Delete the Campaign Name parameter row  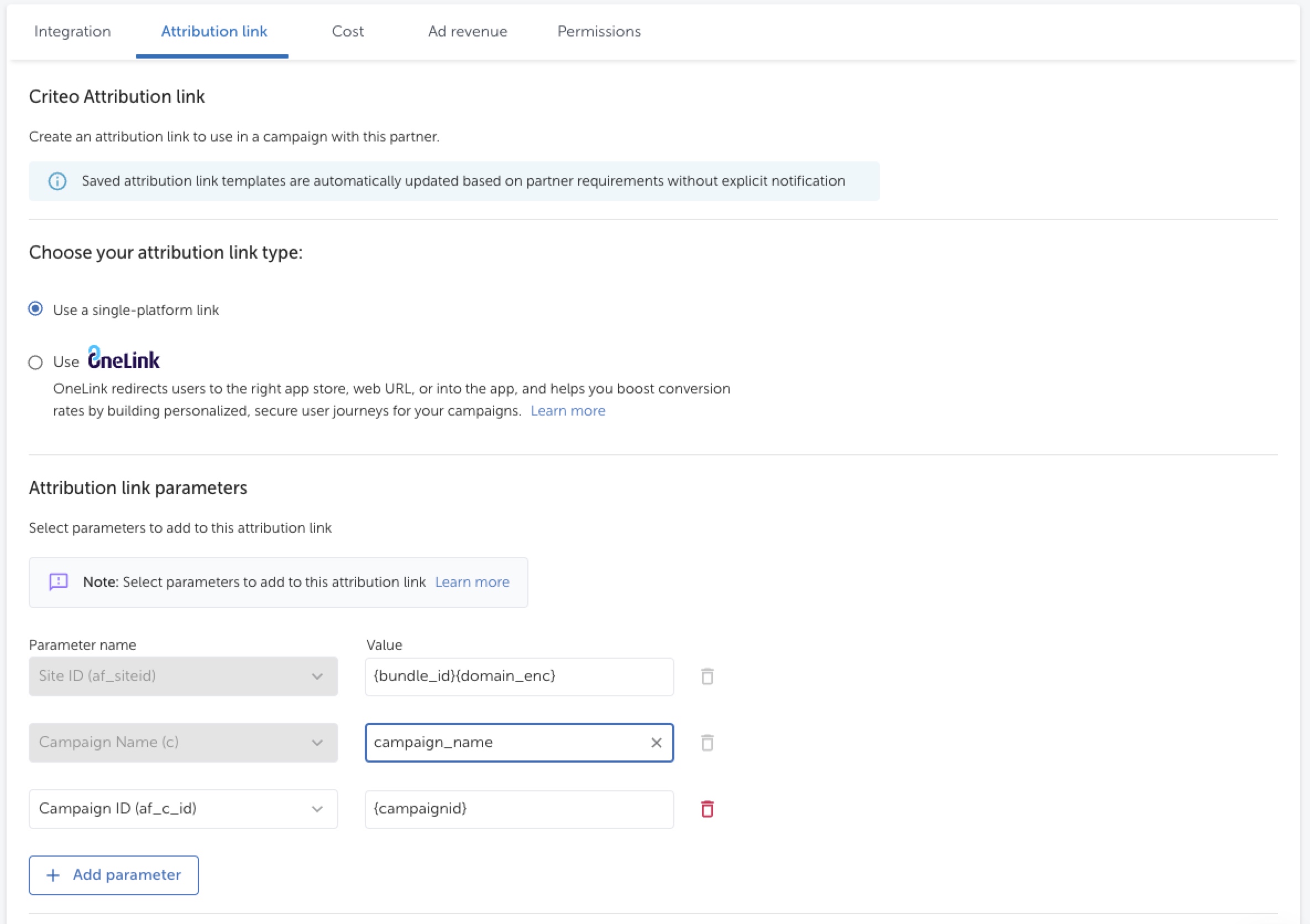[x=707, y=743]
